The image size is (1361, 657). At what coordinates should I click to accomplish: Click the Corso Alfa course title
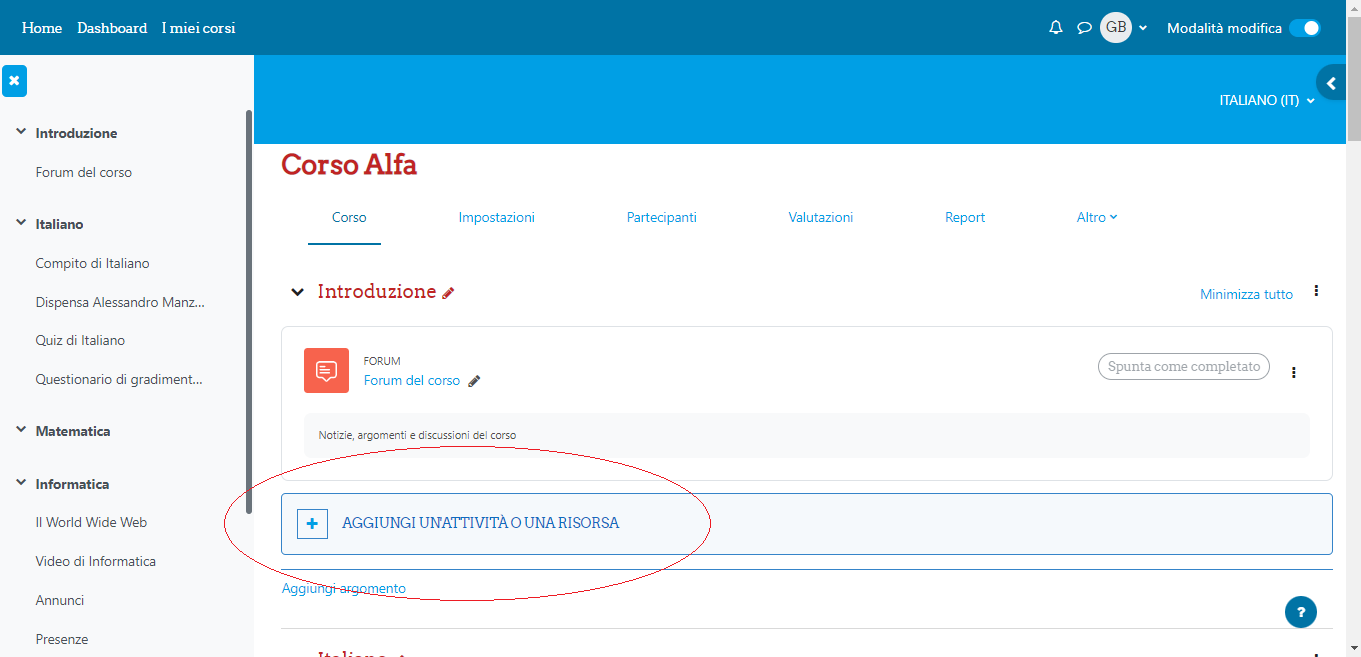349,165
